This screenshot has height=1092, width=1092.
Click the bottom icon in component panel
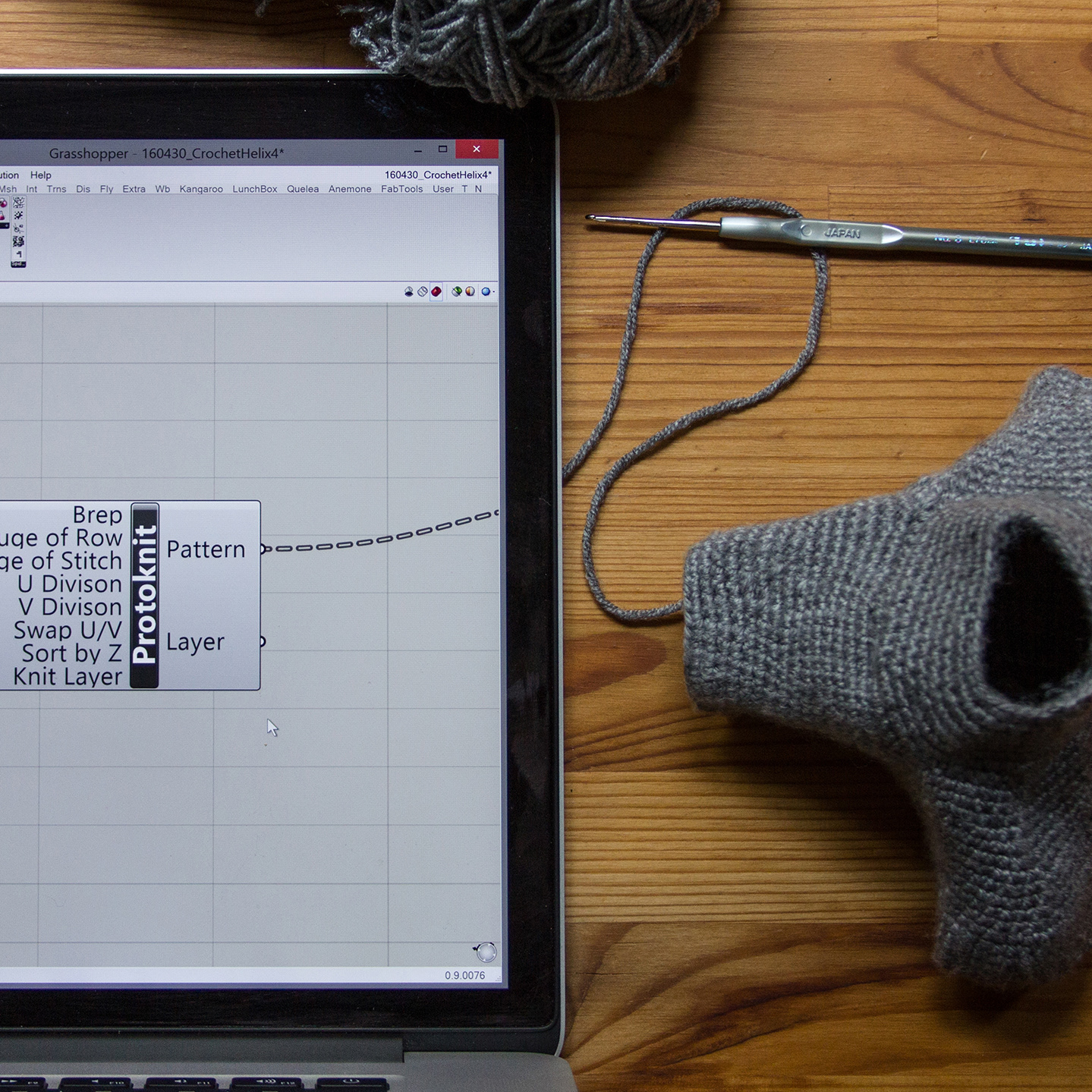(x=19, y=254)
